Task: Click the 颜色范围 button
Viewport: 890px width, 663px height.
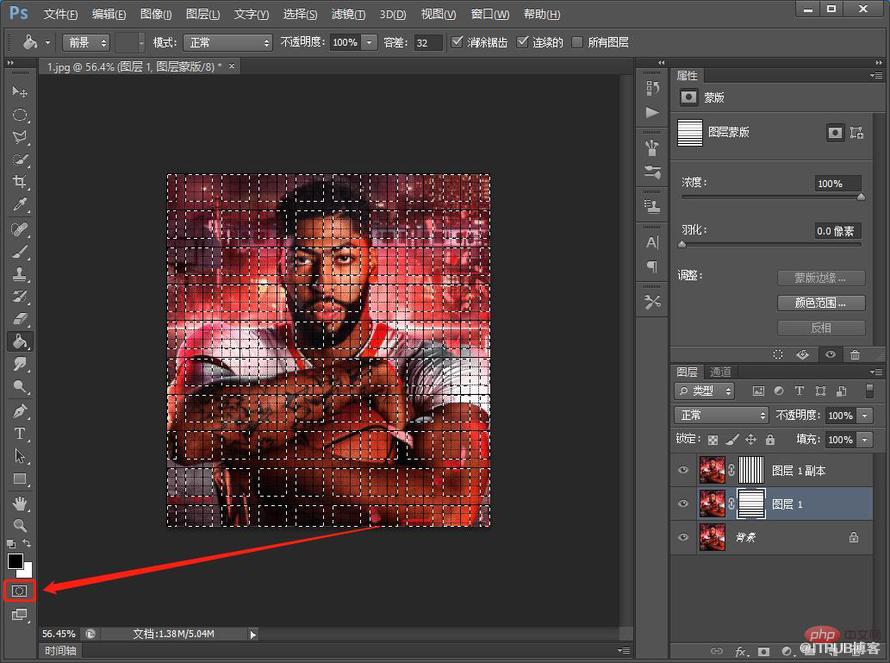Action: coord(821,303)
